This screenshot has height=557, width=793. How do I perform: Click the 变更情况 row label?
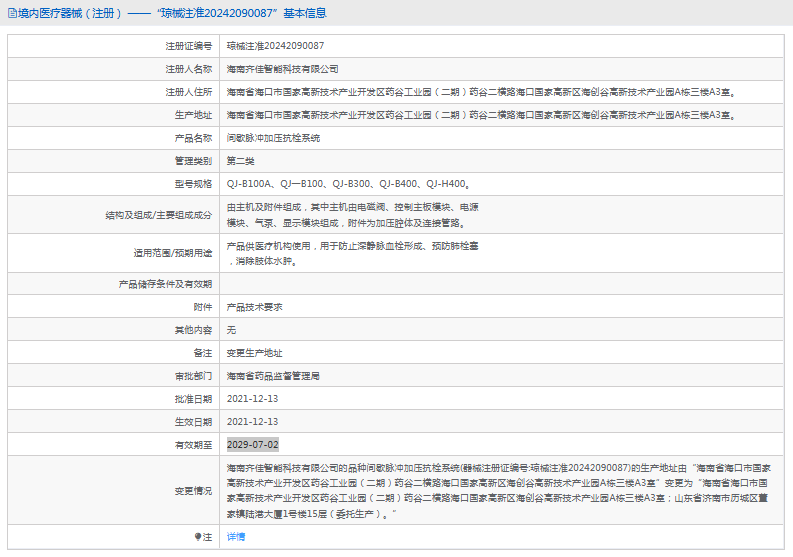pos(193,491)
